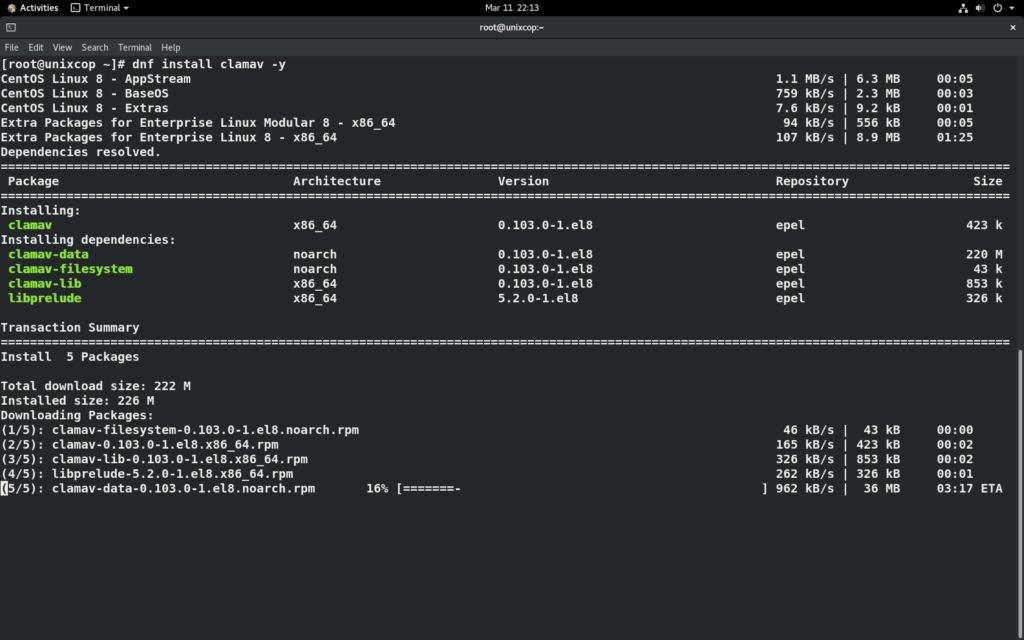Click 'CentOS Linux 8 - Extras' line

click(84, 108)
